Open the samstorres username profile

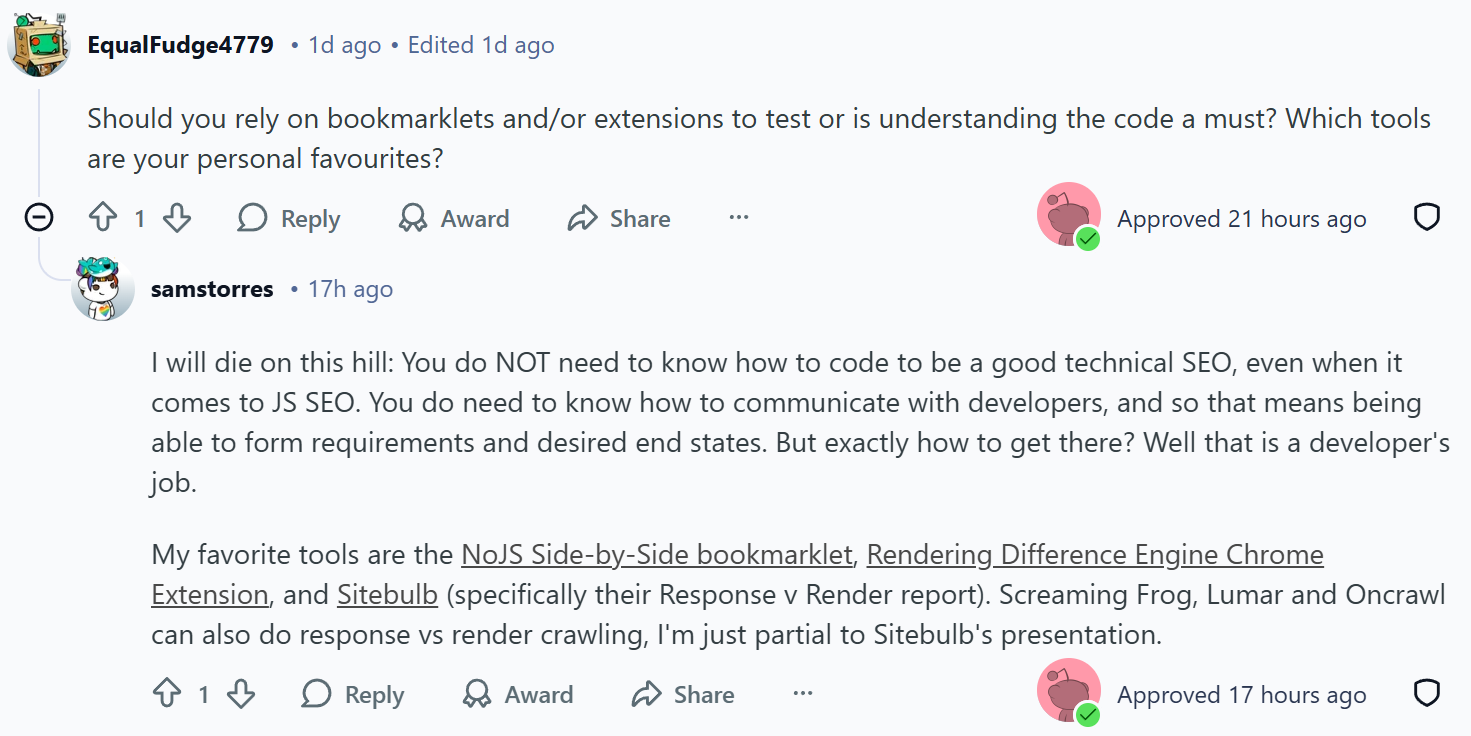tap(212, 289)
